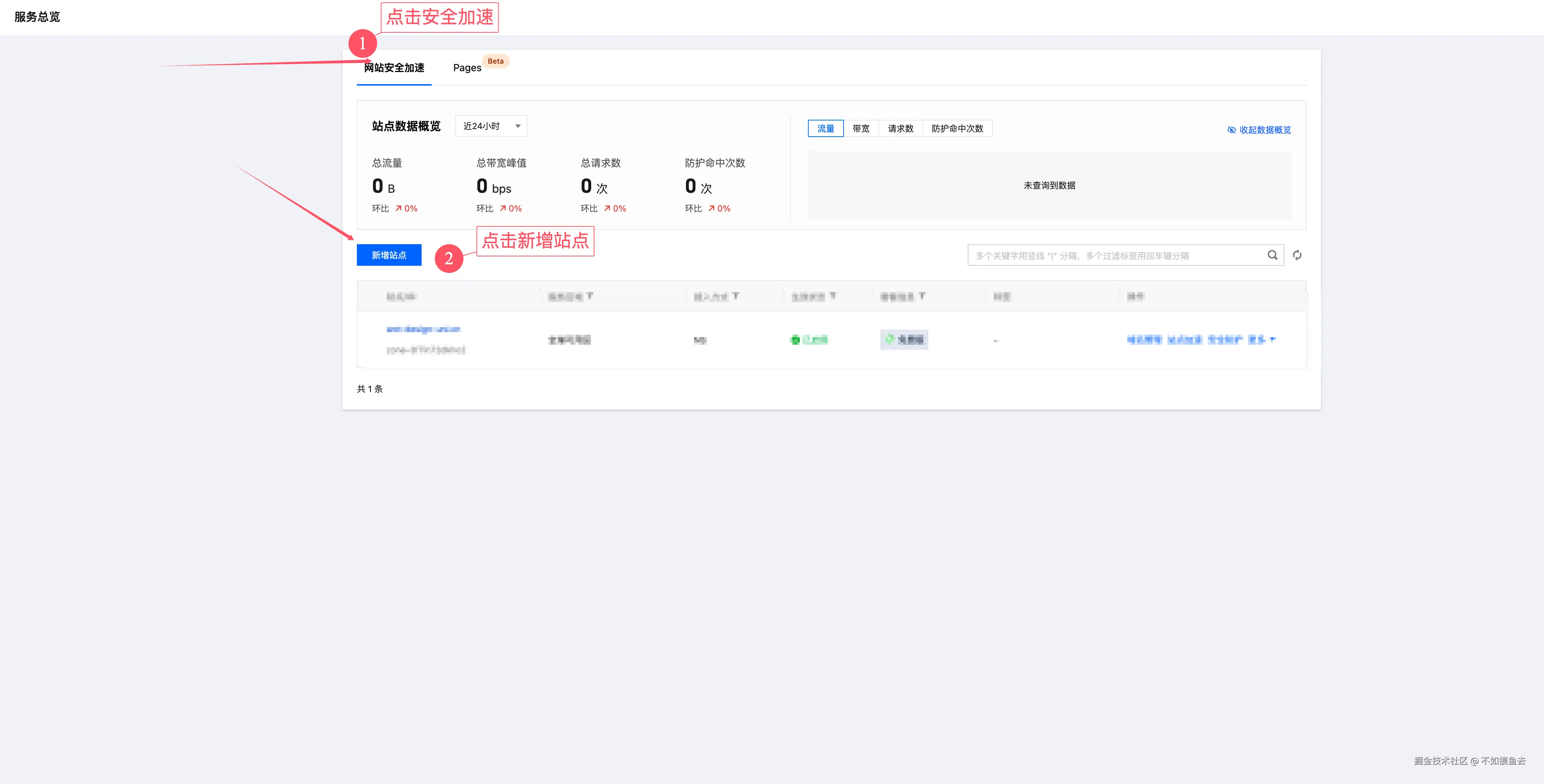Click filter icon in fifth table column header
The height and width of the screenshot is (784, 1544).
click(922, 296)
